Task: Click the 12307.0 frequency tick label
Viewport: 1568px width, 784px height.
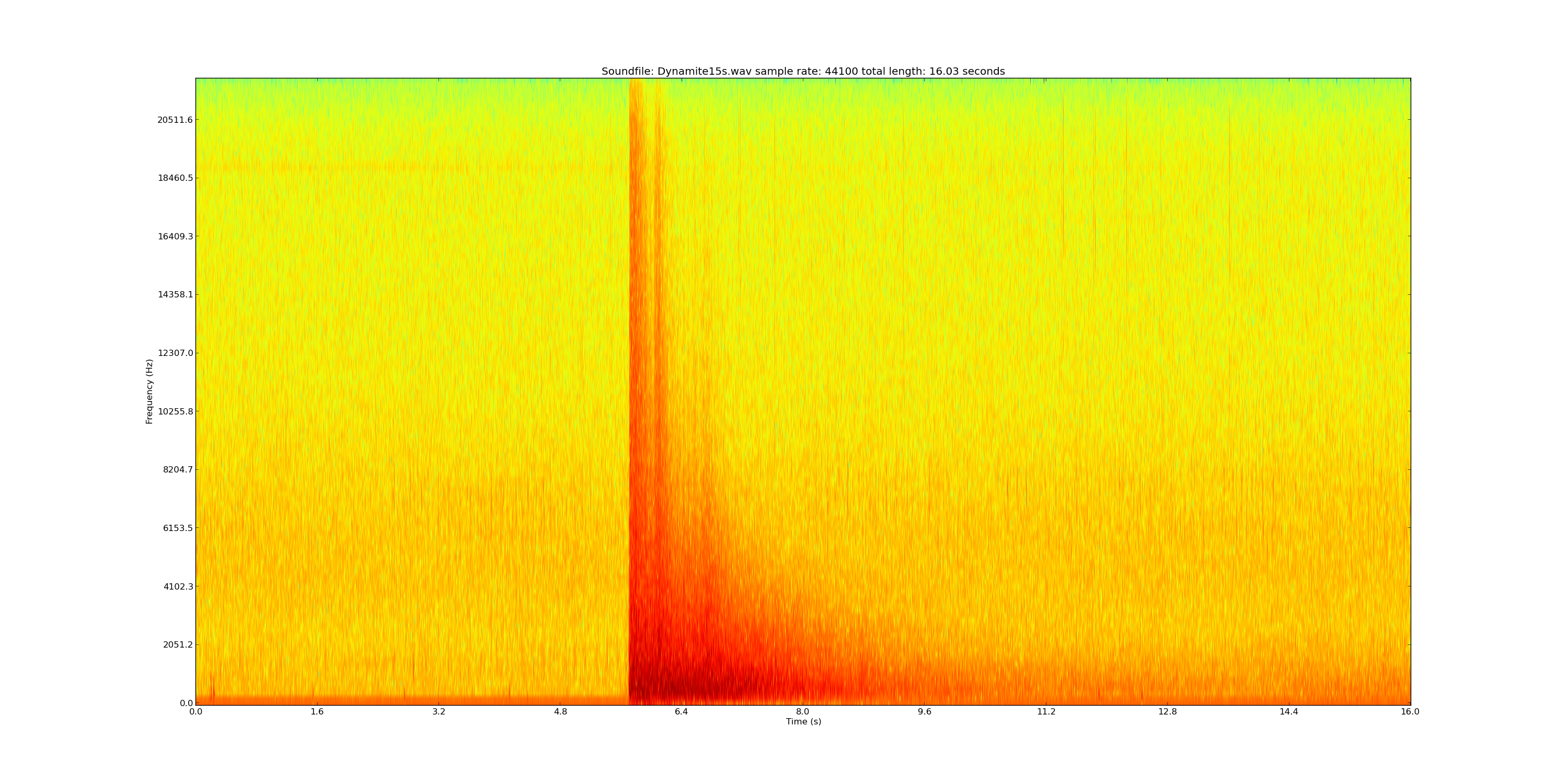Action: [x=175, y=353]
